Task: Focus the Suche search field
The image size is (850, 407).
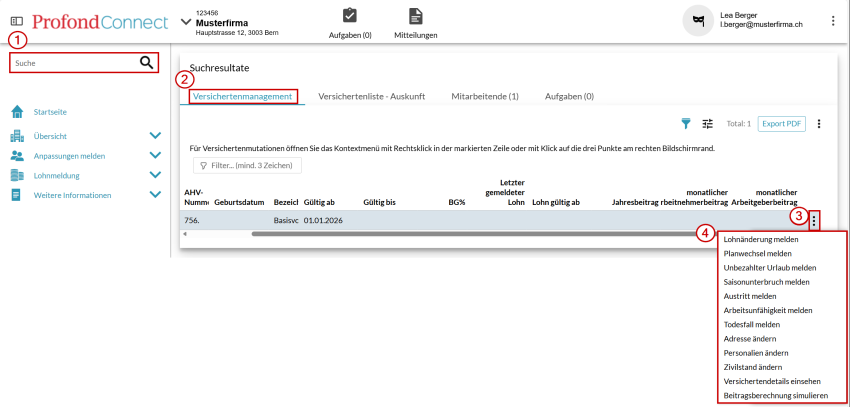Action: 84,63
